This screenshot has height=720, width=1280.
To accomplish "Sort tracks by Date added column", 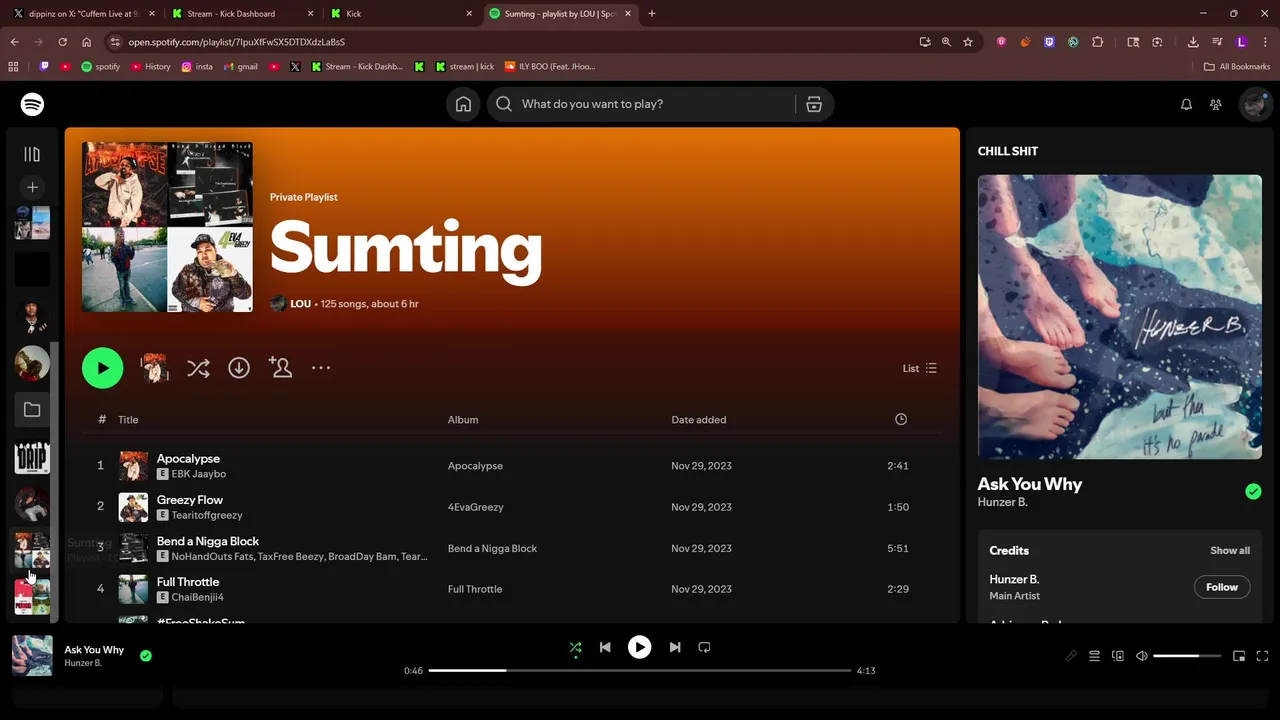I will tap(699, 420).
